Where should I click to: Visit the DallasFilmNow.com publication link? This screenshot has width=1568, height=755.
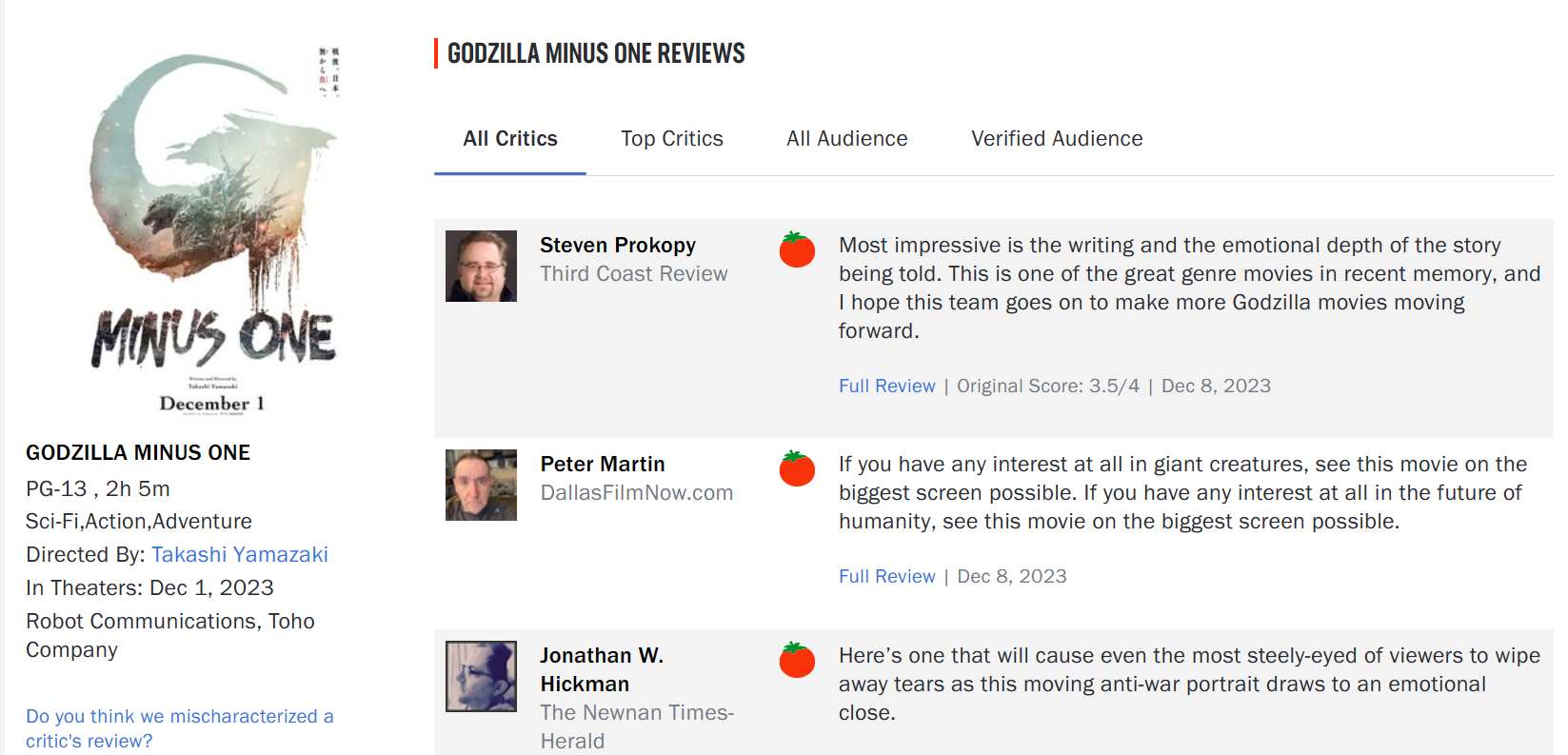(637, 493)
